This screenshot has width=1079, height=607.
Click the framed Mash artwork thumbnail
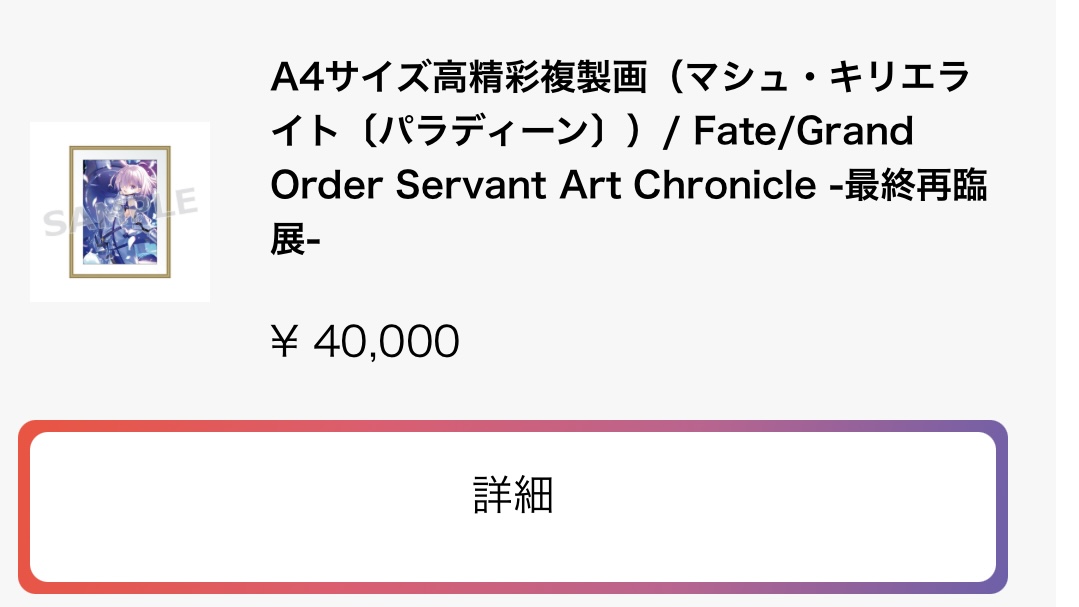pyautogui.click(x=119, y=211)
